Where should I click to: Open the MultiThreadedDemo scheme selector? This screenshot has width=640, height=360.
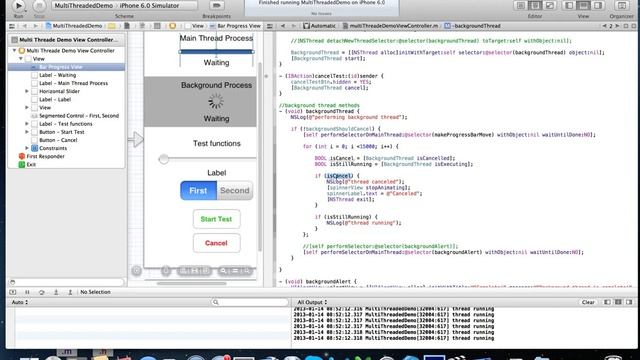pos(84,6)
